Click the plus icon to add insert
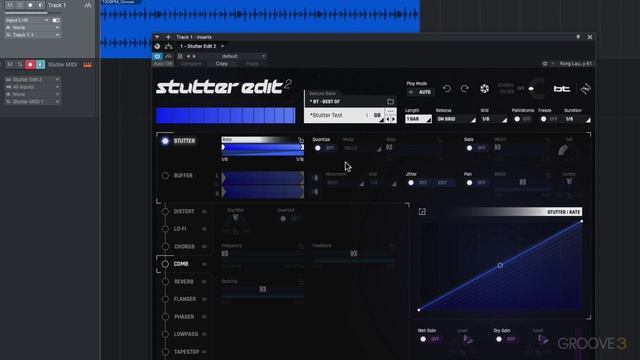 click(x=168, y=37)
